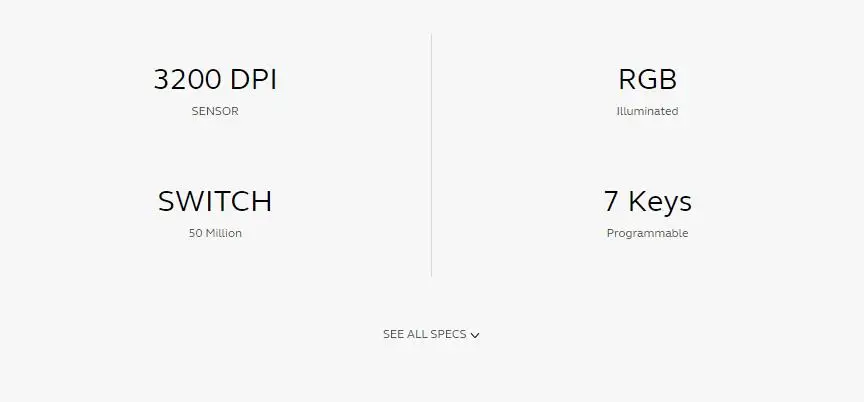
Task: Click the number 50 in 50 Million
Action: point(195,233)
